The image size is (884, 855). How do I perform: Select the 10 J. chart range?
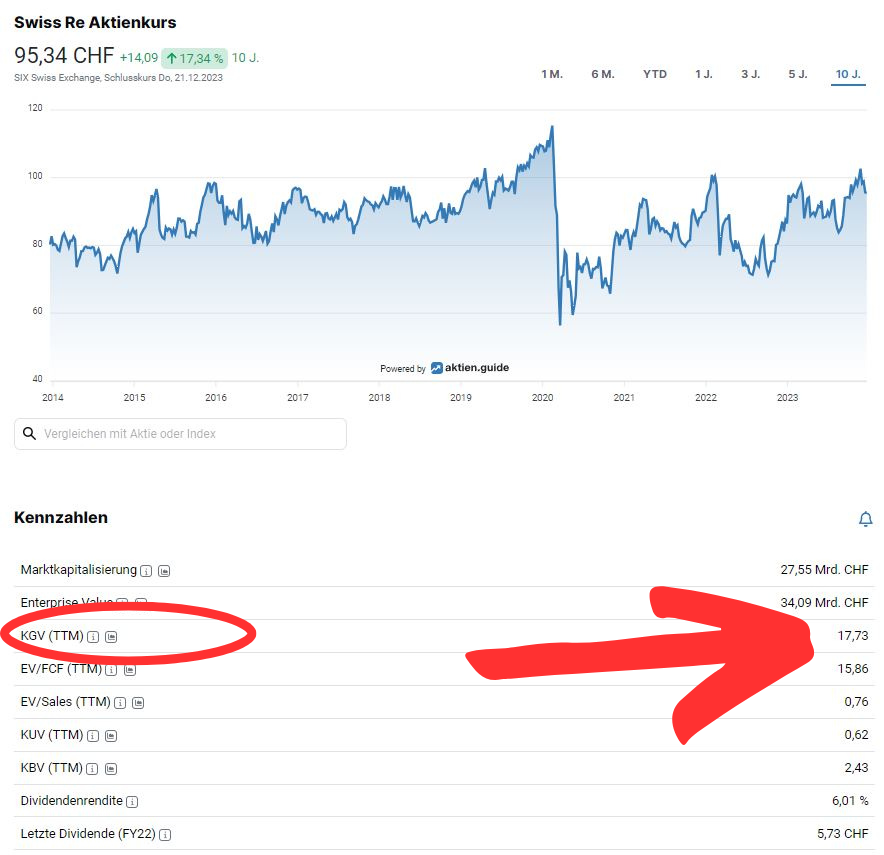click(x=848, y=74)
